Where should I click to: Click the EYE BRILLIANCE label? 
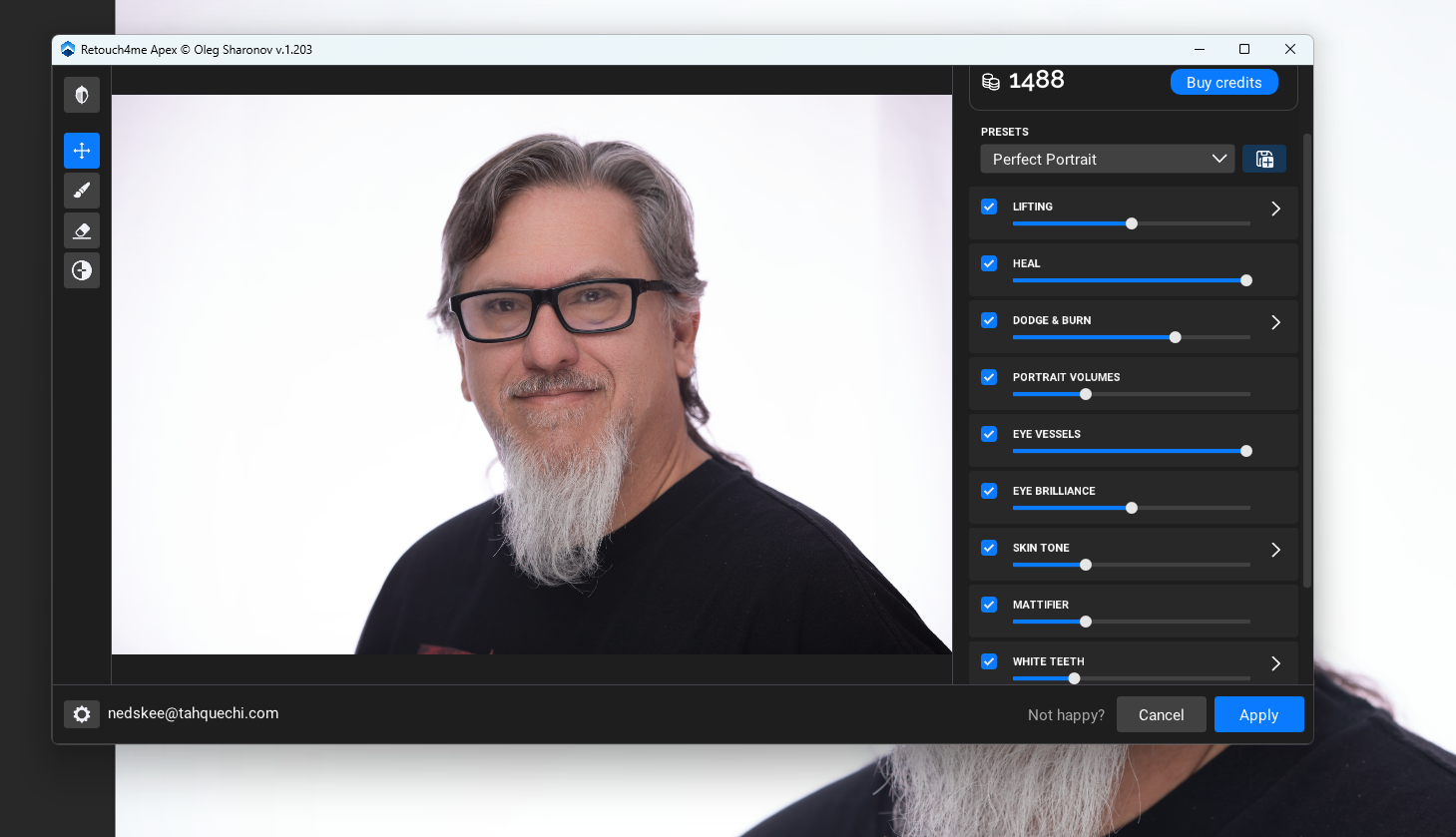pyautogui.click(x=1054, y=491)
